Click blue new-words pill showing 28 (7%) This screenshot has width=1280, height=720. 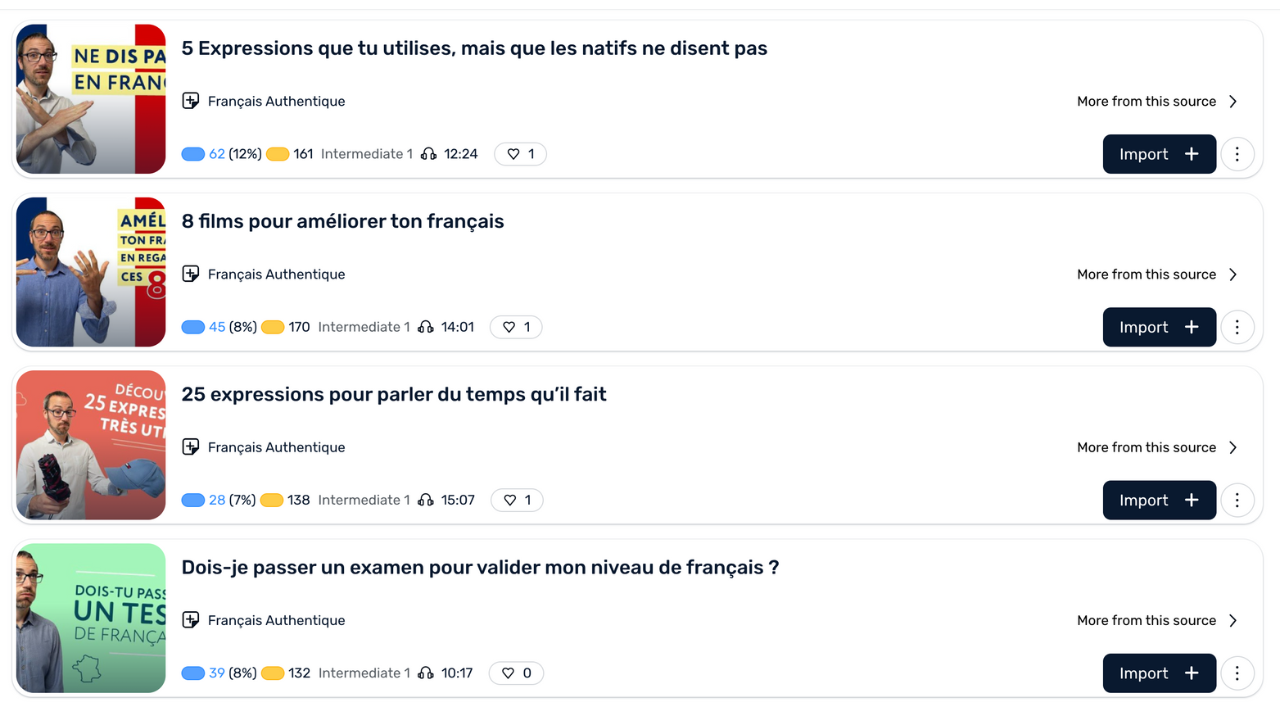click(x=193, y=500)
